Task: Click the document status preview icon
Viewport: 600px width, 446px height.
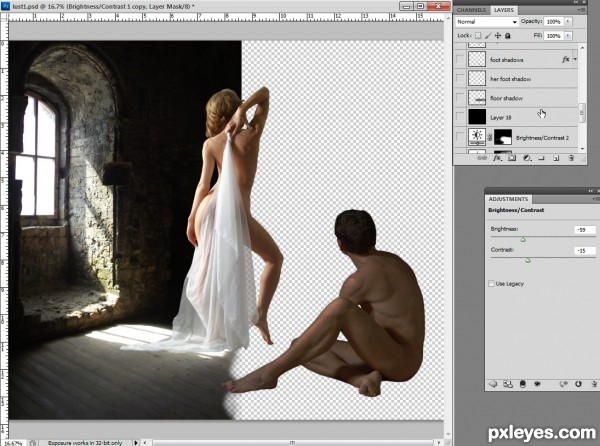Action: tap(33, 443)
